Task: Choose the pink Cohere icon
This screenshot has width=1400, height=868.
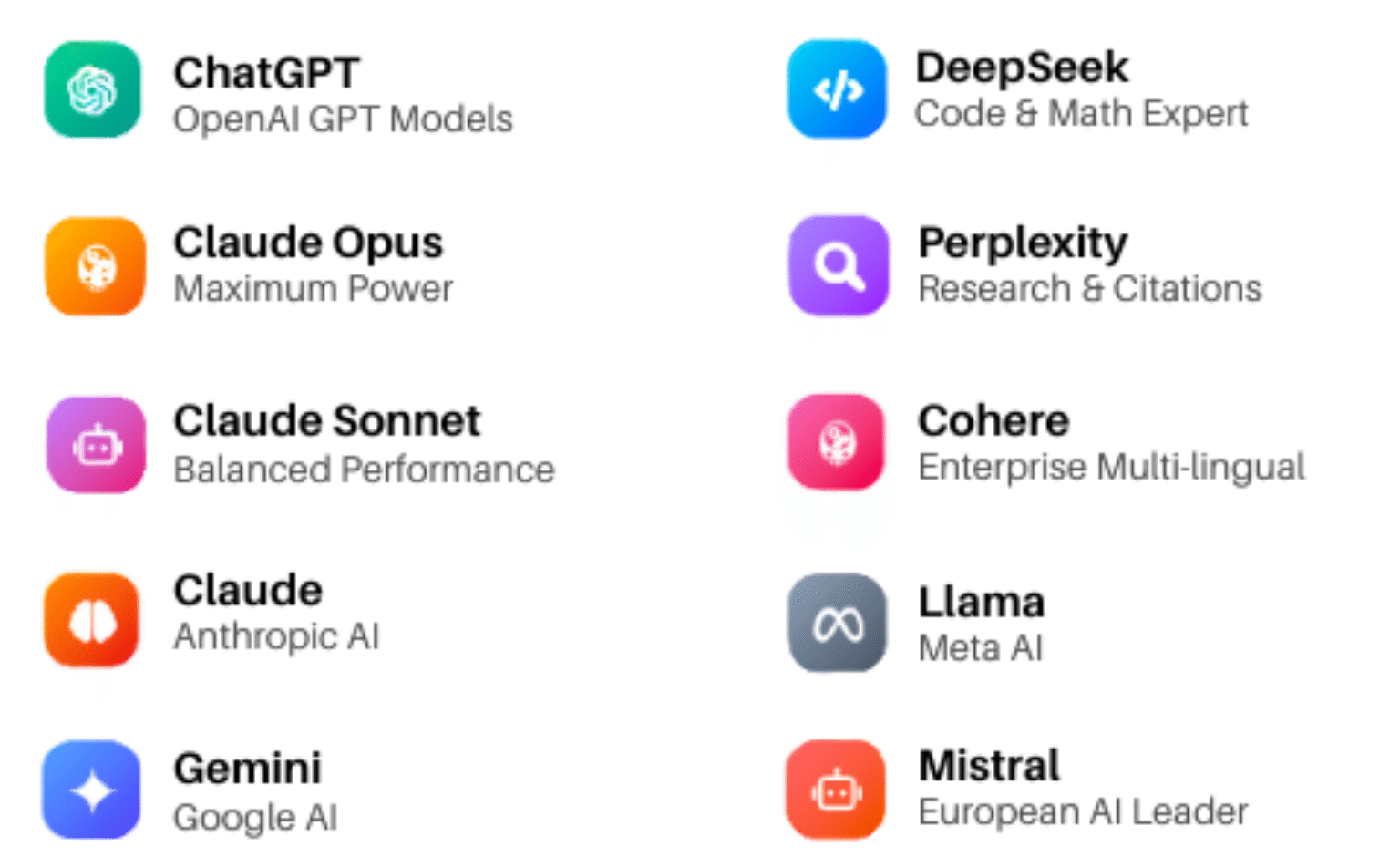Action: [x=836, y=442]
